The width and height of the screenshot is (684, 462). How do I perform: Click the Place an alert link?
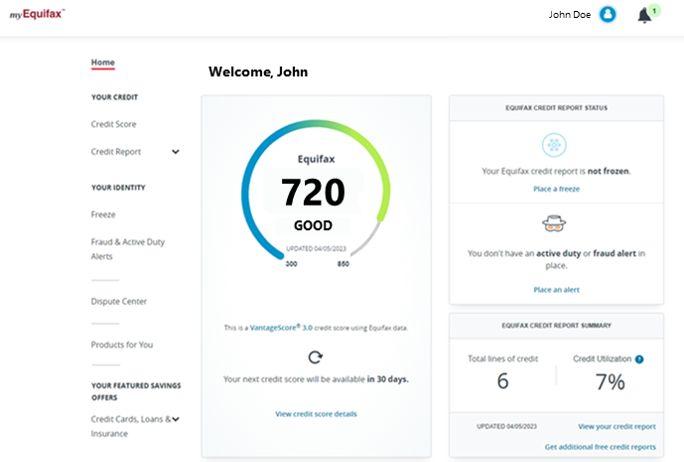tap(556, 290)
